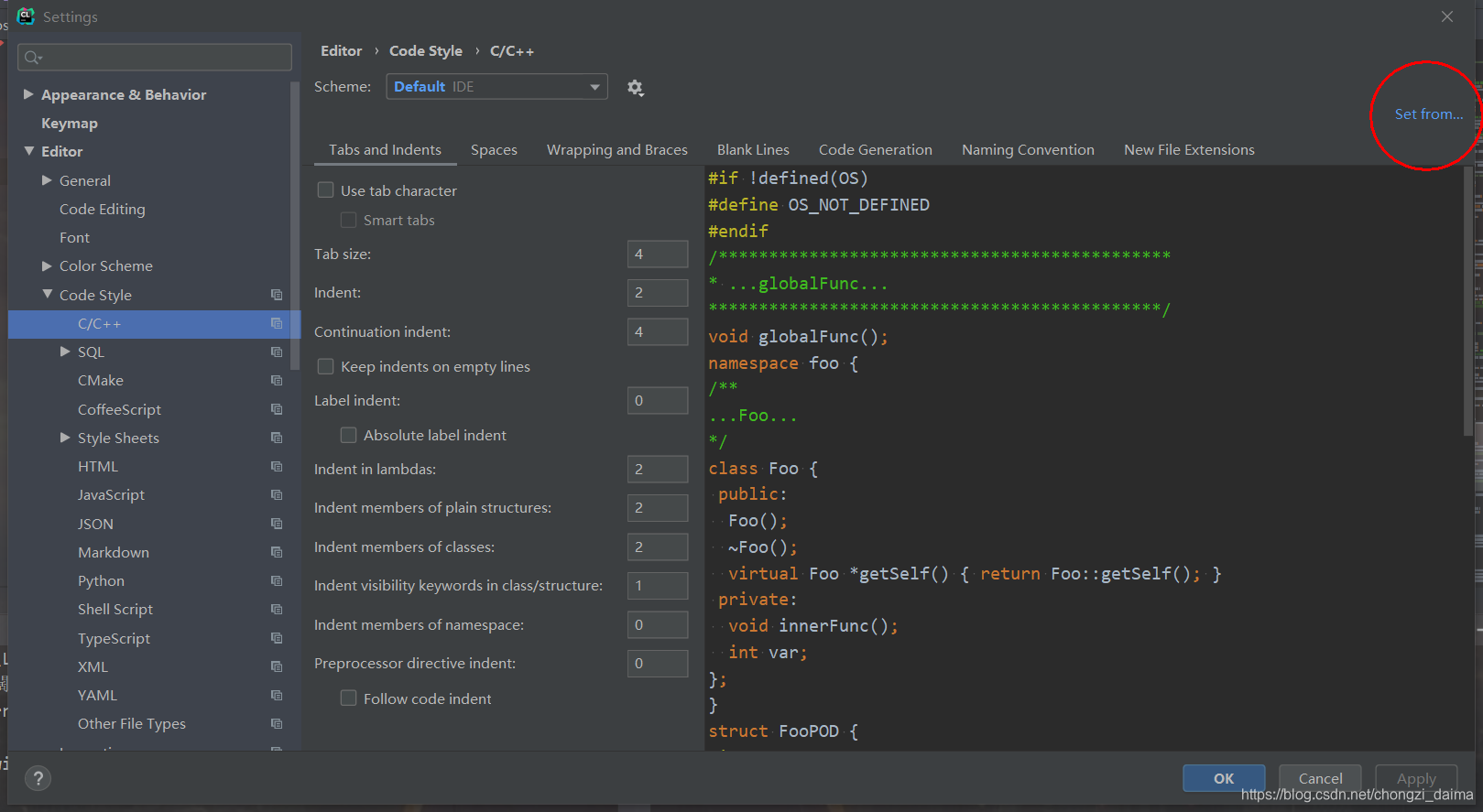Screen dimensions: 1483x812
Task: Collapse the Code Style node
Action: (x=47, y=295)
